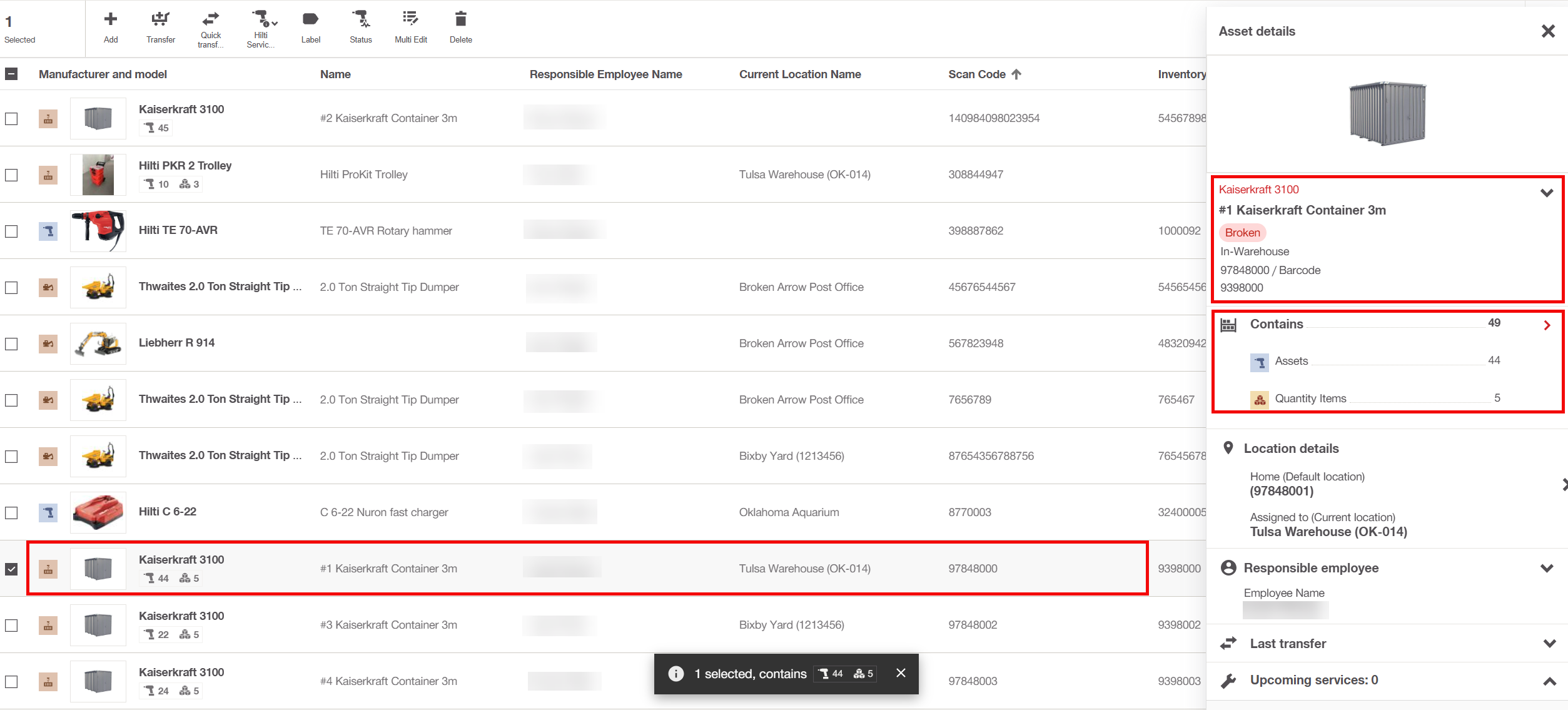1568x710 pixels.
Task: Click the Home (Default location) entry
Action: point(1307,484)
